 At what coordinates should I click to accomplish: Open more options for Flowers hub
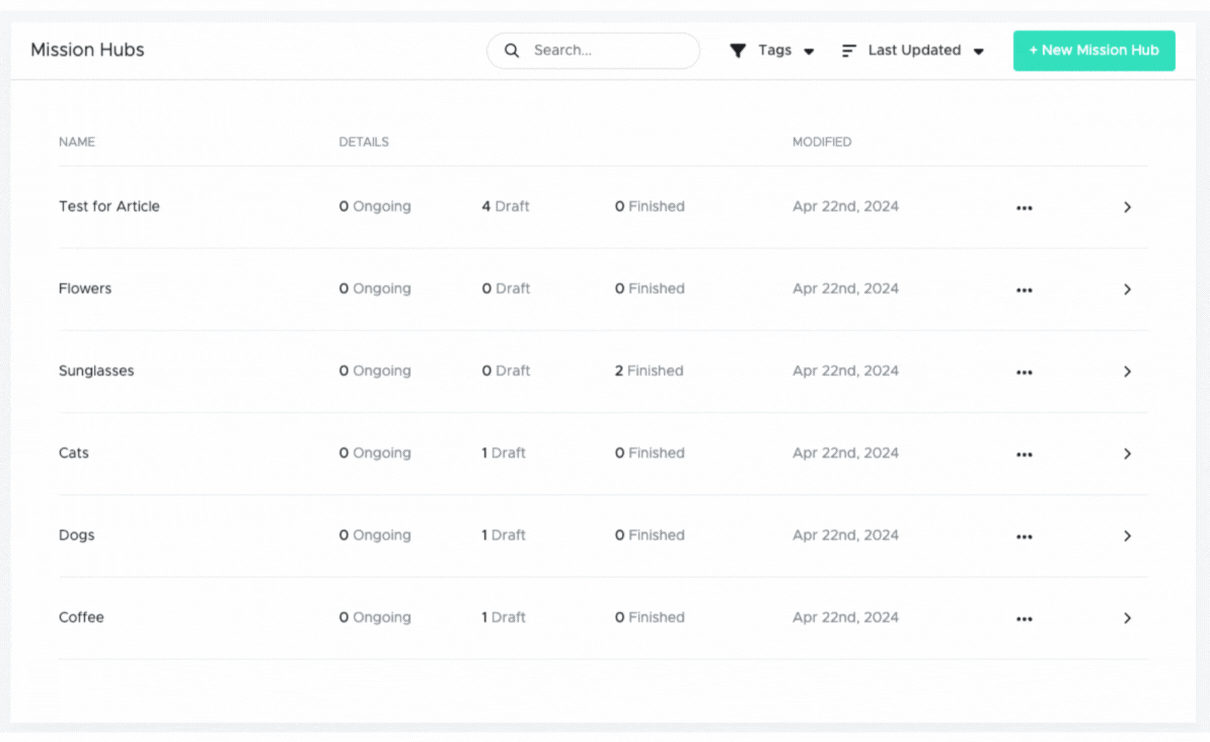tap(1024, 290)
